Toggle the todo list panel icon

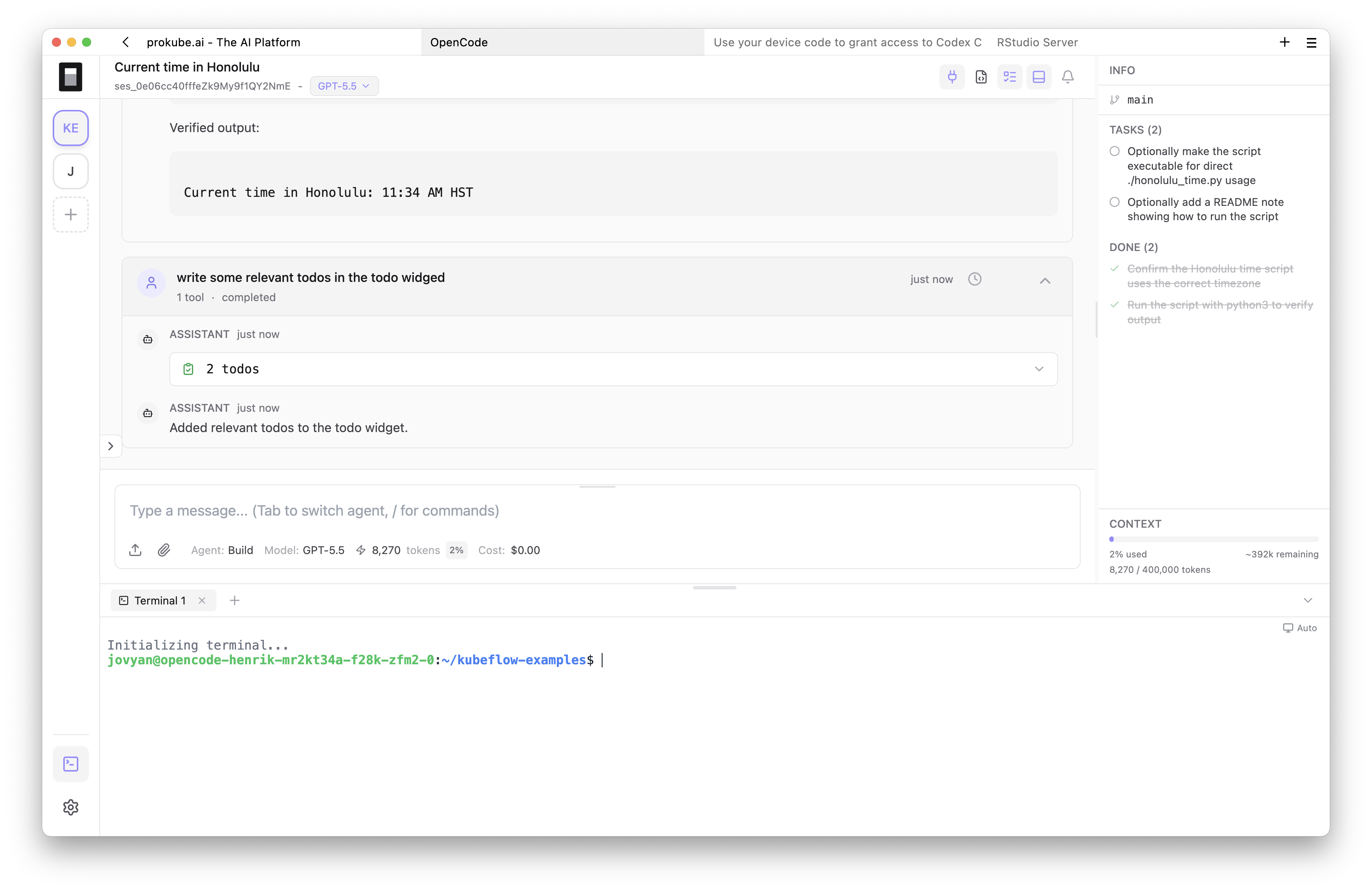[x=1009, y=77]
